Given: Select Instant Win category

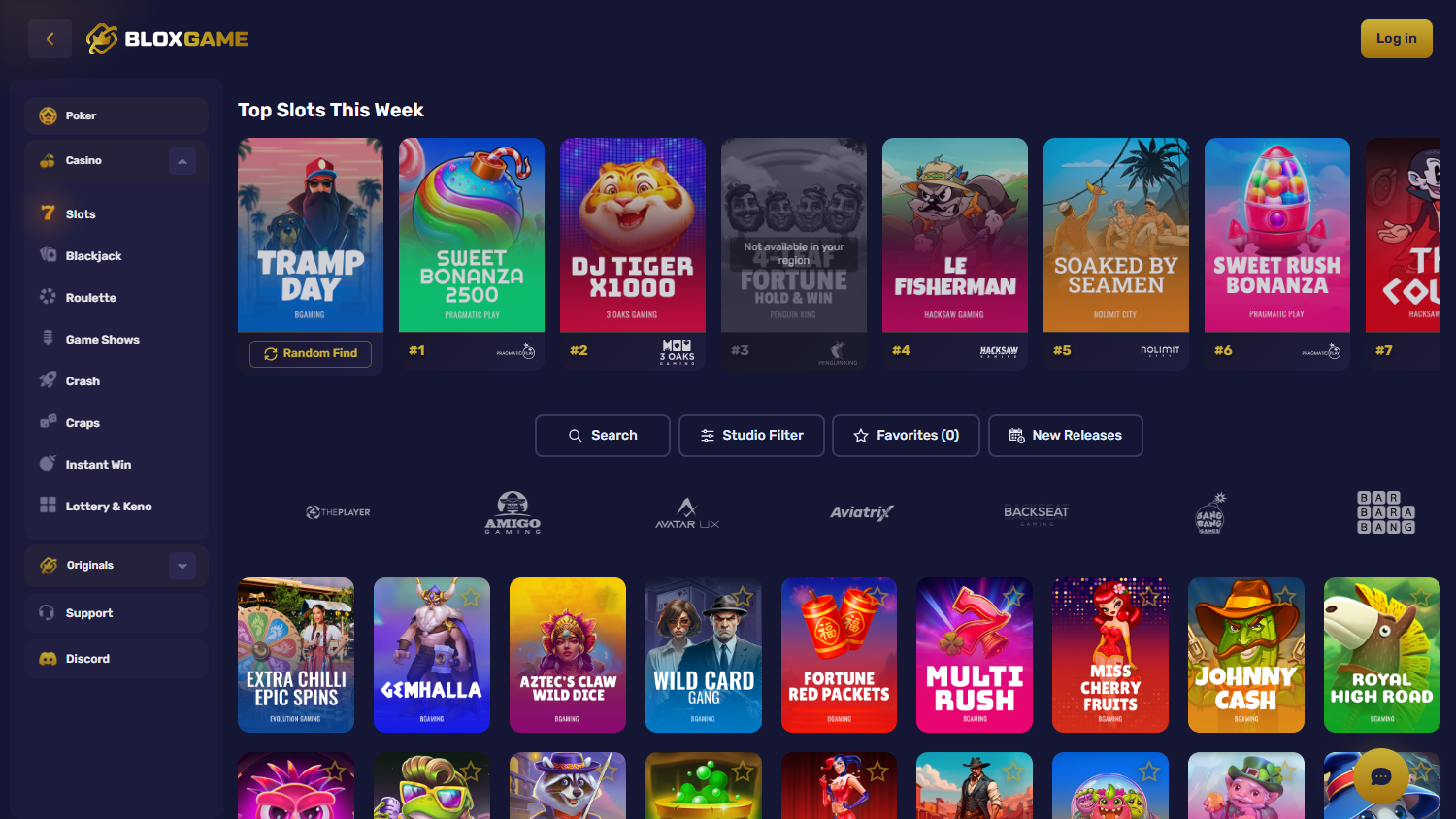Looking at the screenshot, I should point(116,464).
